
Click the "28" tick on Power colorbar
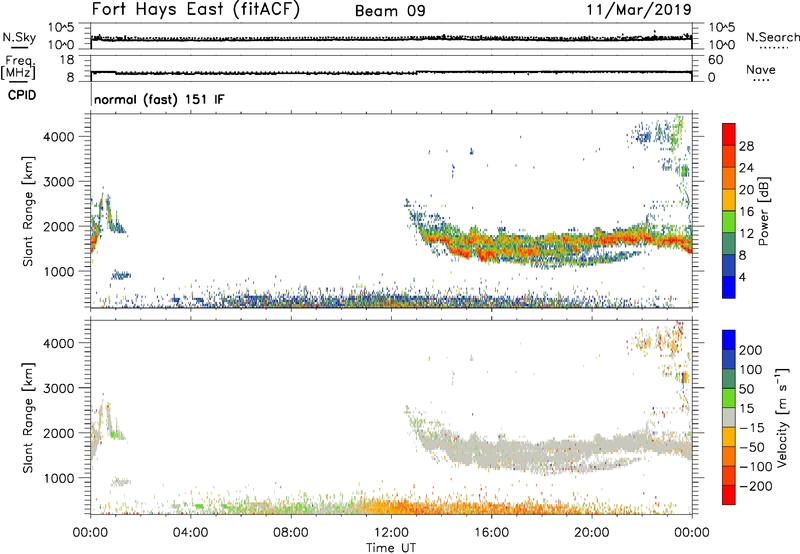click(746, 146)
